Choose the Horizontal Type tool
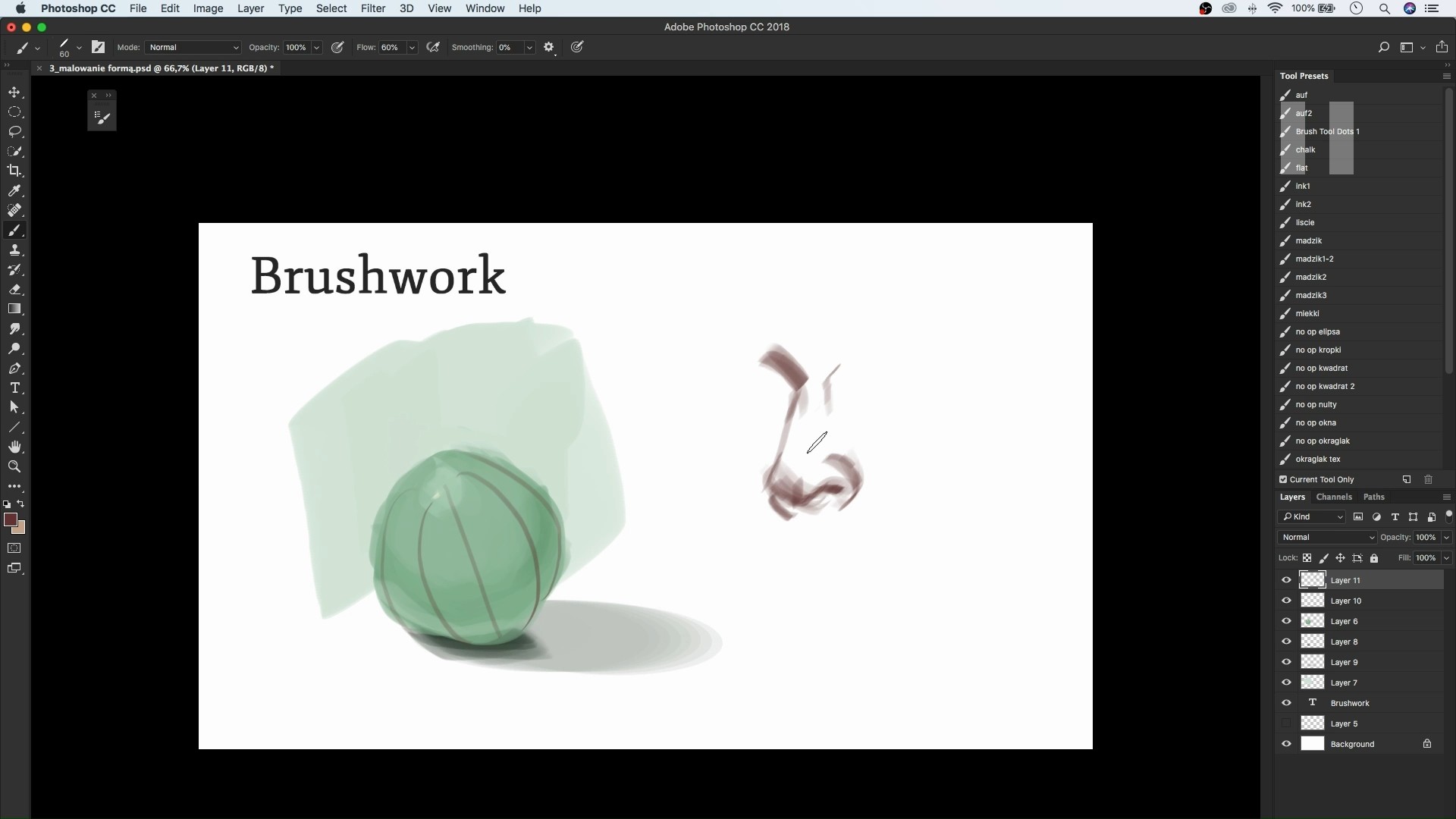The width and height of the screenshot is (1456, 819). pyautogui.click(x=14, y=388)
